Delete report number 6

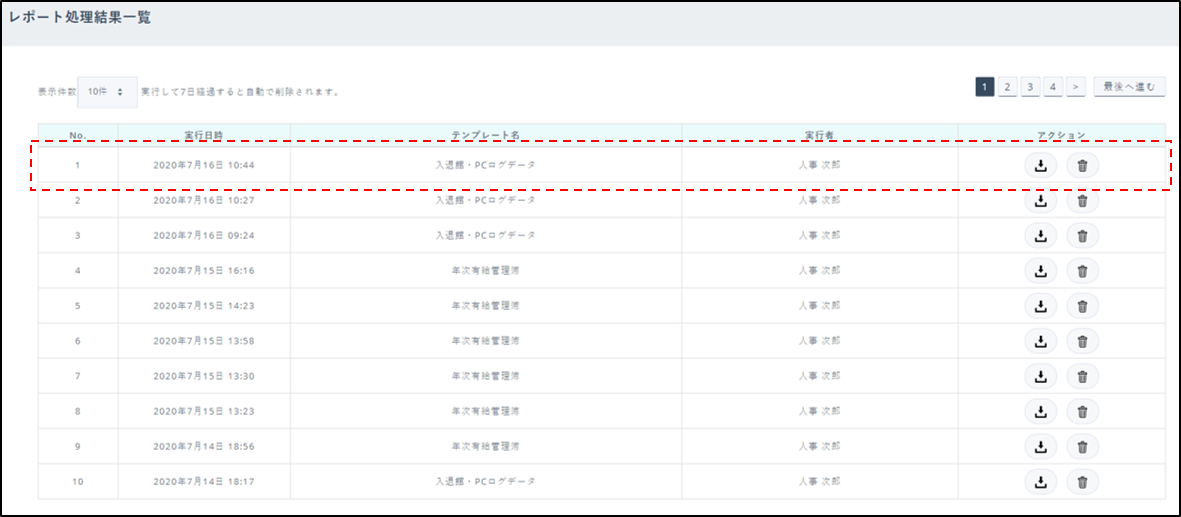pyautogui.click(x=1082, y=341)
